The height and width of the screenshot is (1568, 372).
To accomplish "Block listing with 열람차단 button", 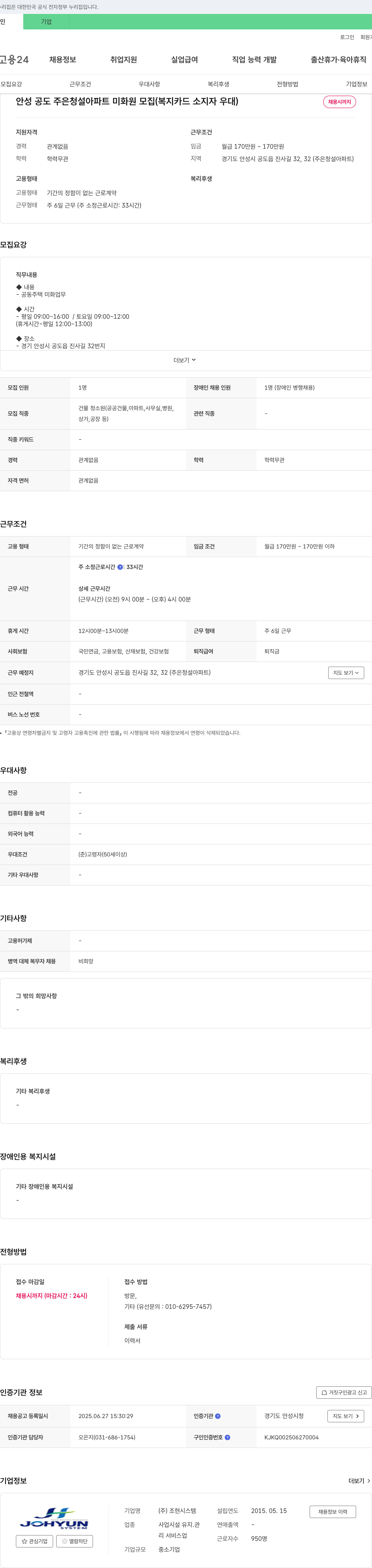I will point(75,1541).
